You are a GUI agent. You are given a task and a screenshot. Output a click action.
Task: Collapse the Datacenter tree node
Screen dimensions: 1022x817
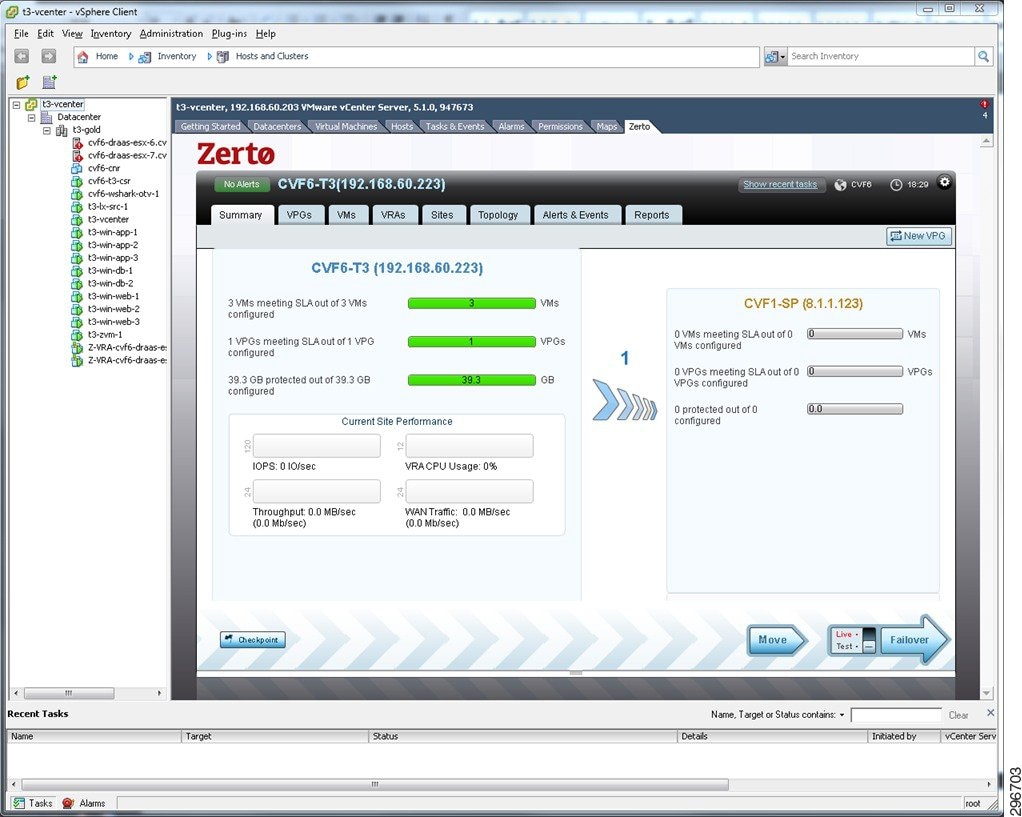coord(31,117)
